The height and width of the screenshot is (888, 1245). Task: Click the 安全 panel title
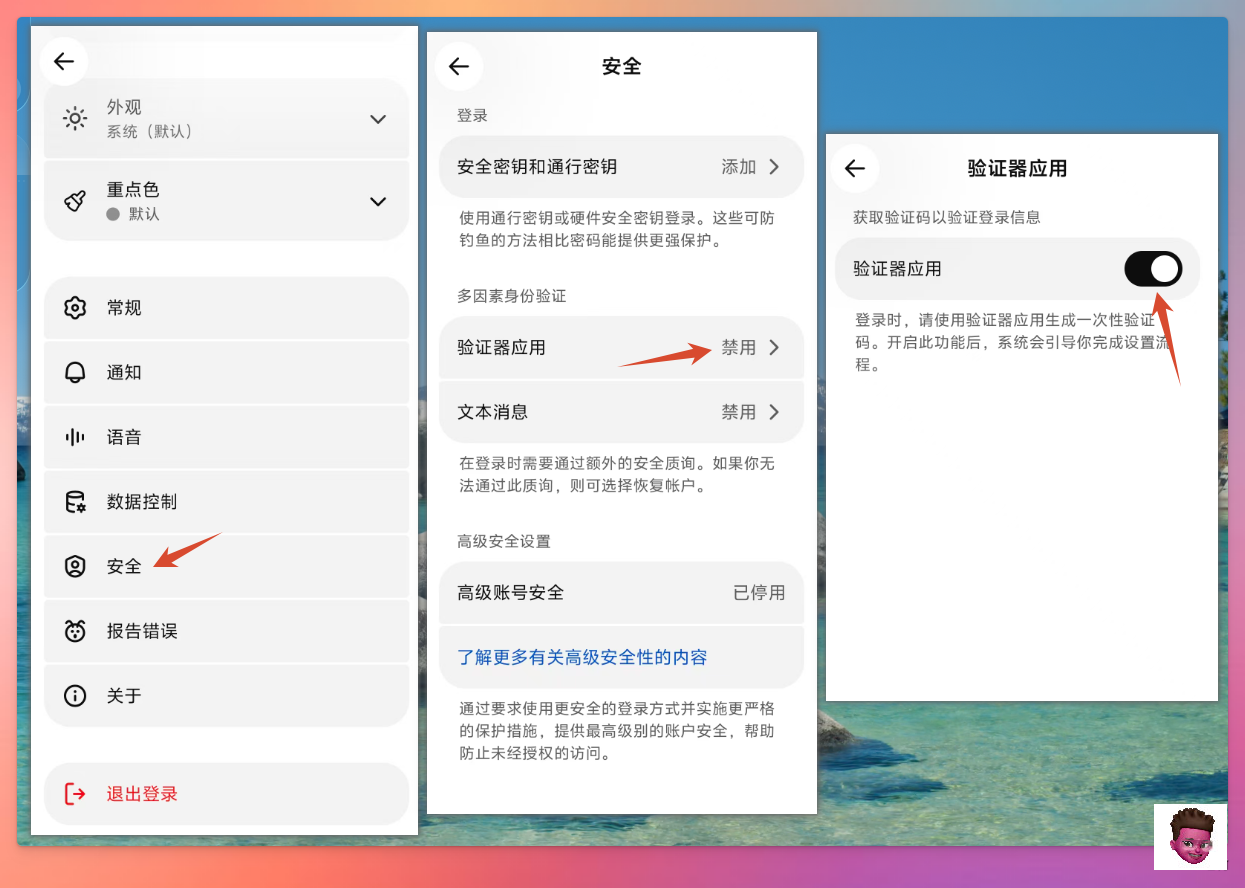coord(621,67)
